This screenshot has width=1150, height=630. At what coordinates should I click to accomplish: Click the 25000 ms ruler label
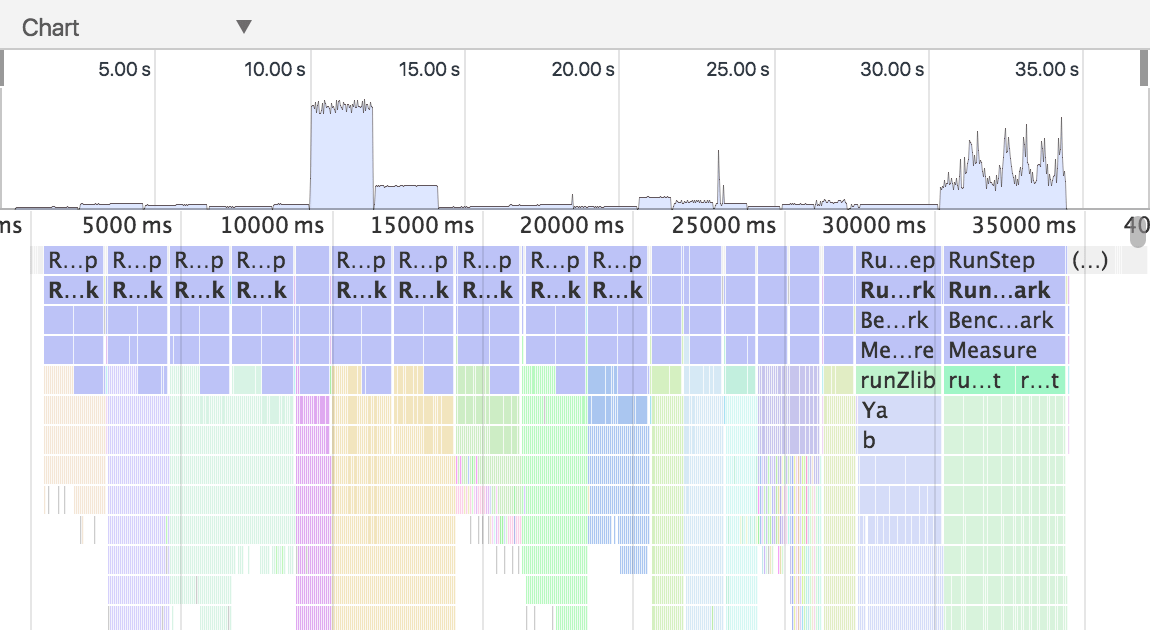point(724,225)
